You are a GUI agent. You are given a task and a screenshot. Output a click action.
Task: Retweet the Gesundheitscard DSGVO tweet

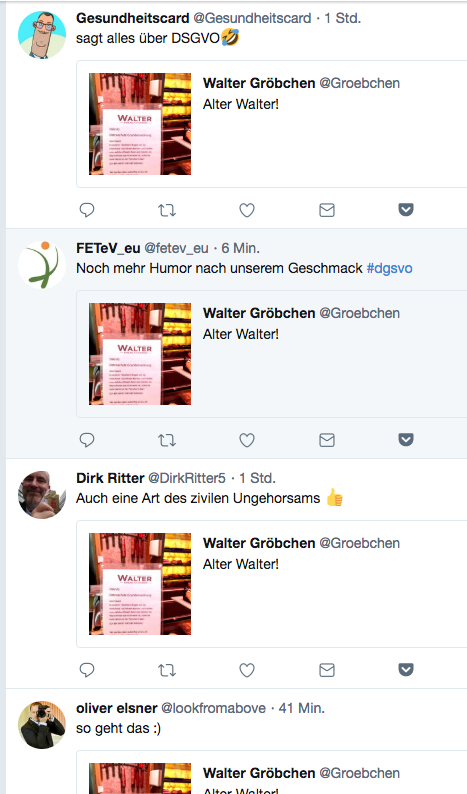167,210
